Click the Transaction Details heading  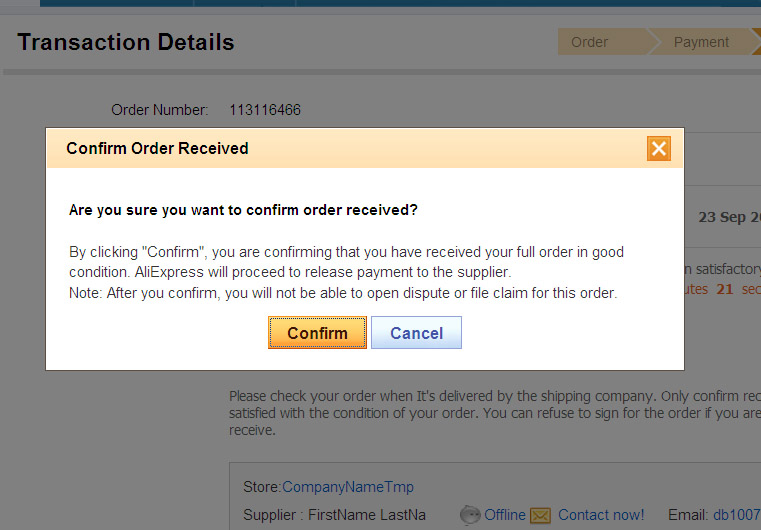[126, 42]
